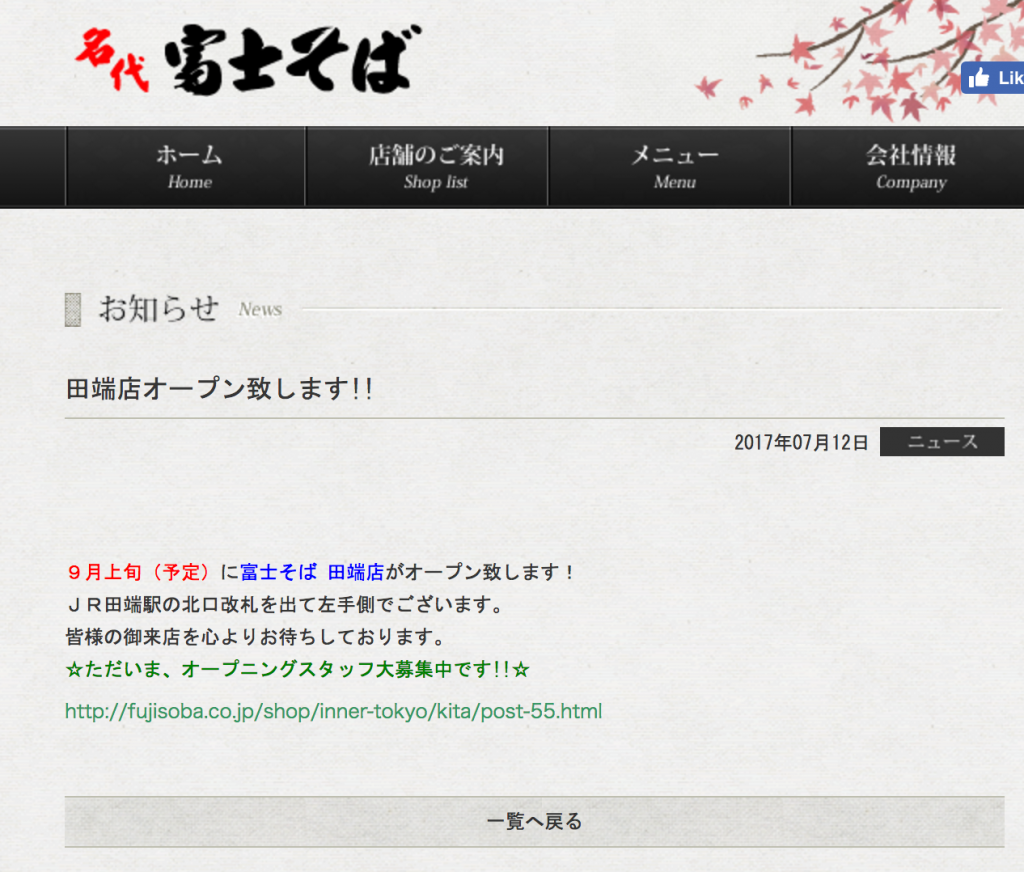This screenshot has width=1024, height=872.
Task: Click the 一覧へ戻る back-to-list button
Action: [534, 822]
